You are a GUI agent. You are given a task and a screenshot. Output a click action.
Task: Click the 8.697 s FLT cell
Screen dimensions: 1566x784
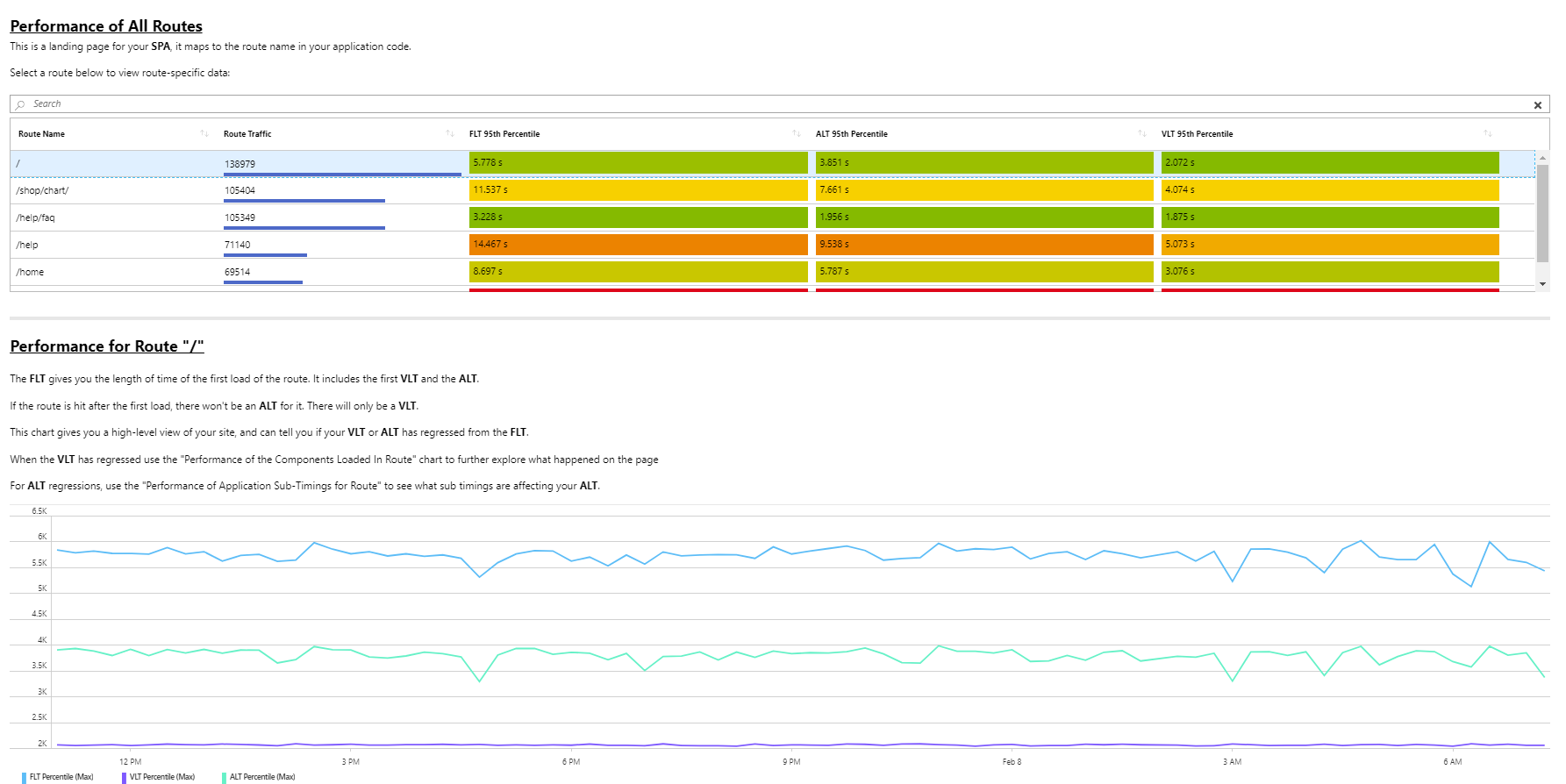pos(639,271)
